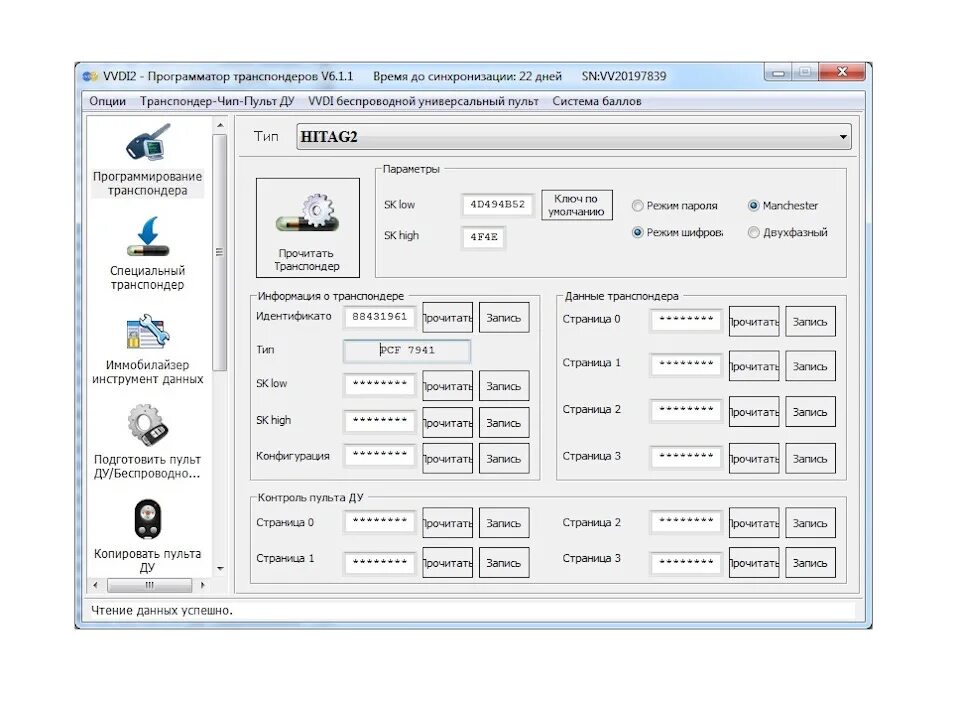Click sidebar horizontal scroll right arrow
Image resolution: width=960 pixels, height=701 pixels.
(202, 585)
